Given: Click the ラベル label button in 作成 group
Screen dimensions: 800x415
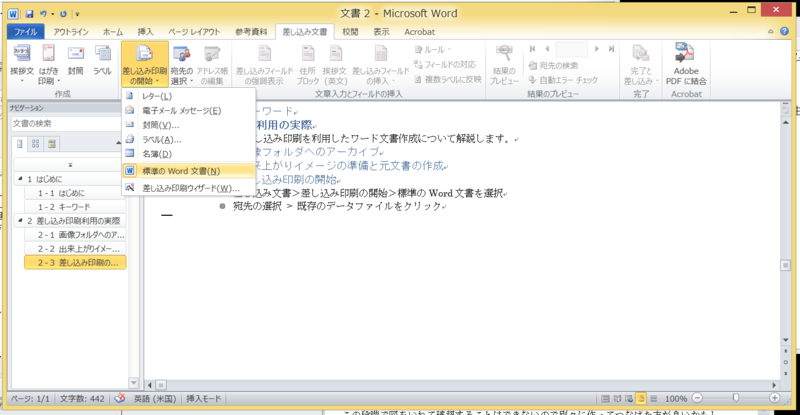Looking at the screenshot, I should click(103, 61).
